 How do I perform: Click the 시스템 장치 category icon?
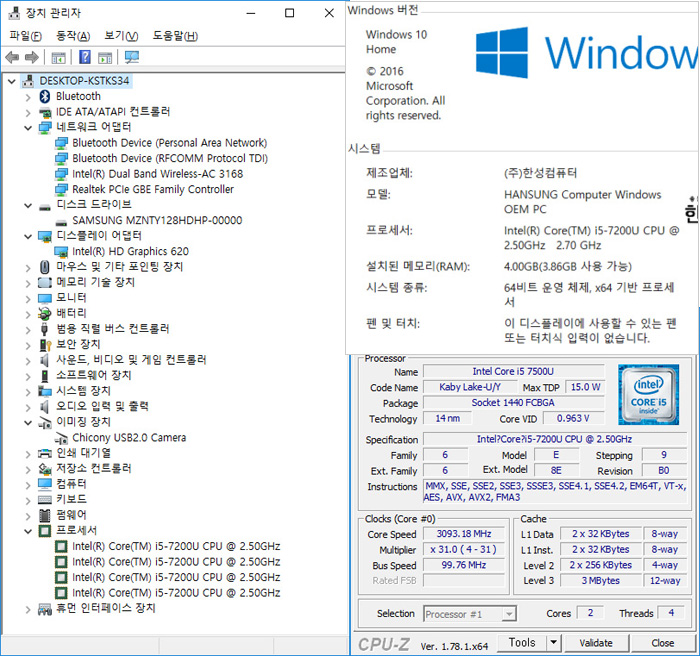coord(45,391)
